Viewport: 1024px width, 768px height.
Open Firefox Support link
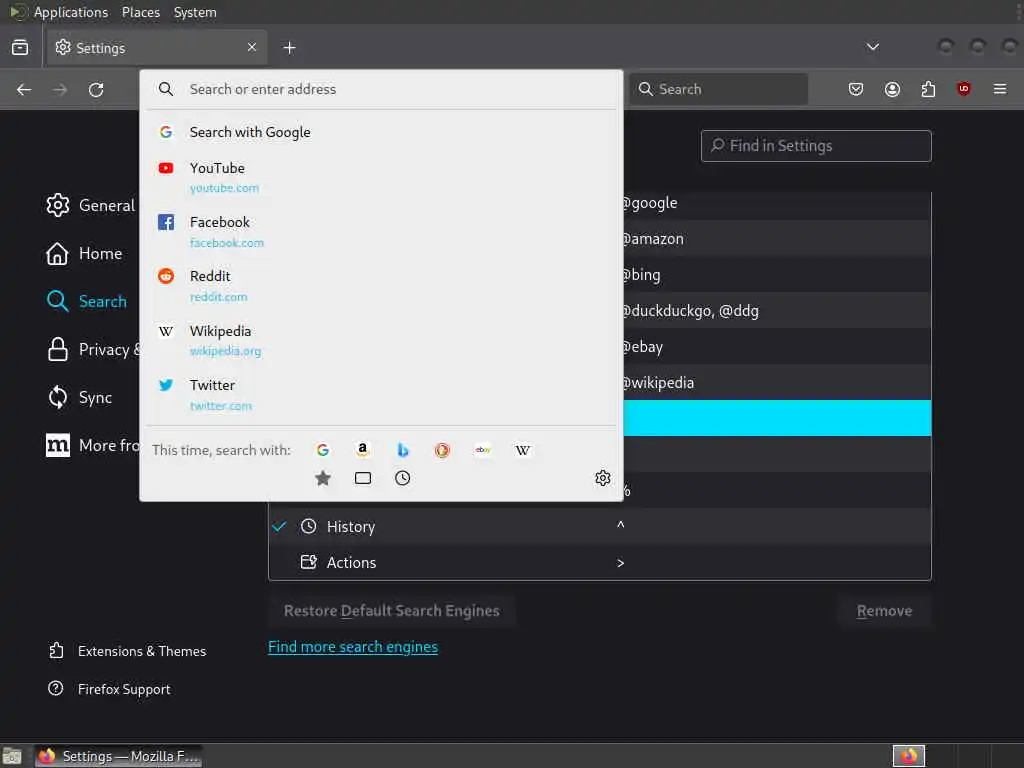pyautogui.click(x=110, y=689)
